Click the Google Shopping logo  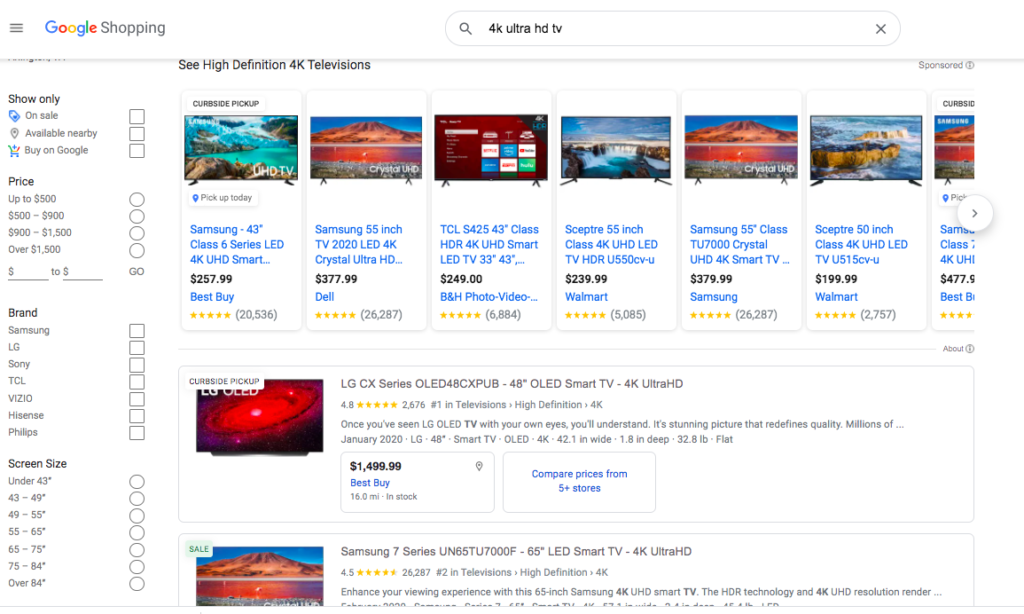pos(104,27)
